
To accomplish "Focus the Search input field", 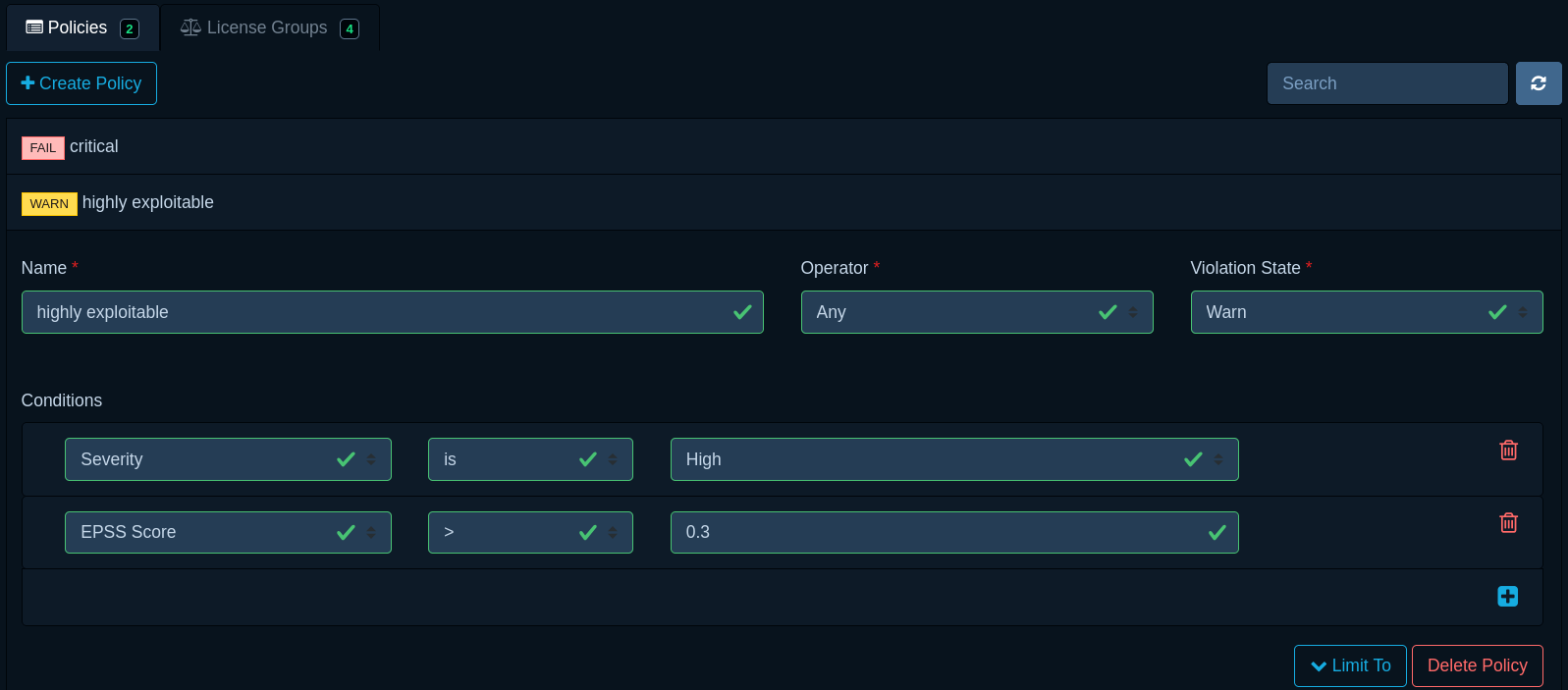I will click(1387, 83).
